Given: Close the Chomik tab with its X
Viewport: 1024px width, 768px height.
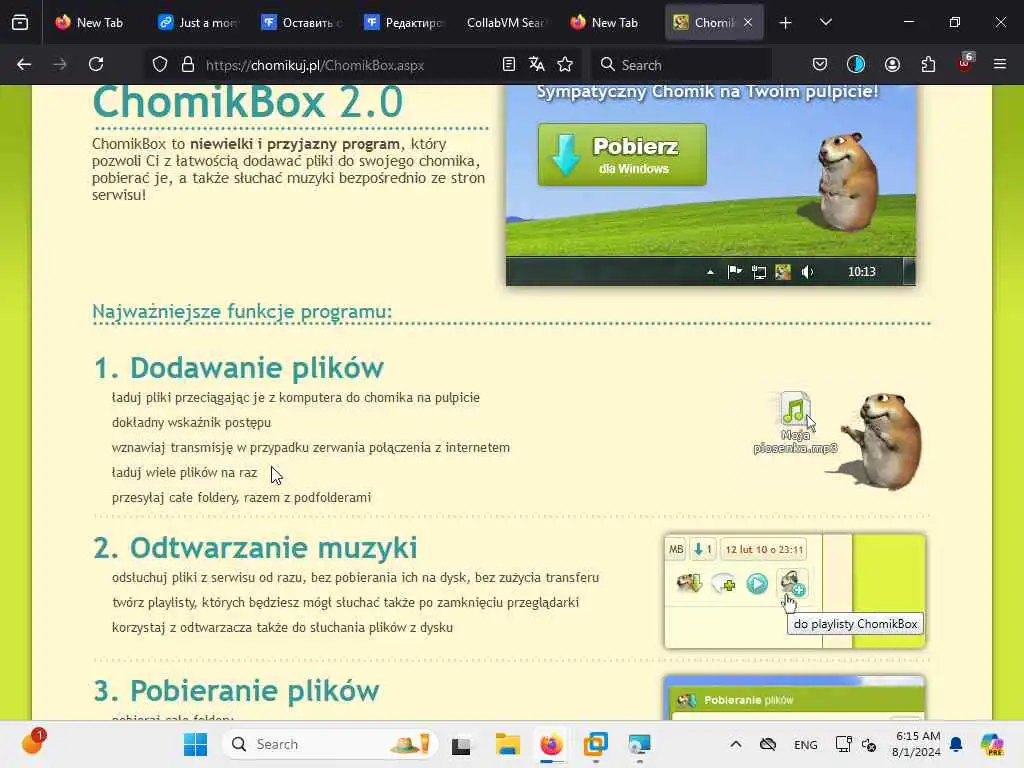Looking at the screenshot, I should pos(748,23).
